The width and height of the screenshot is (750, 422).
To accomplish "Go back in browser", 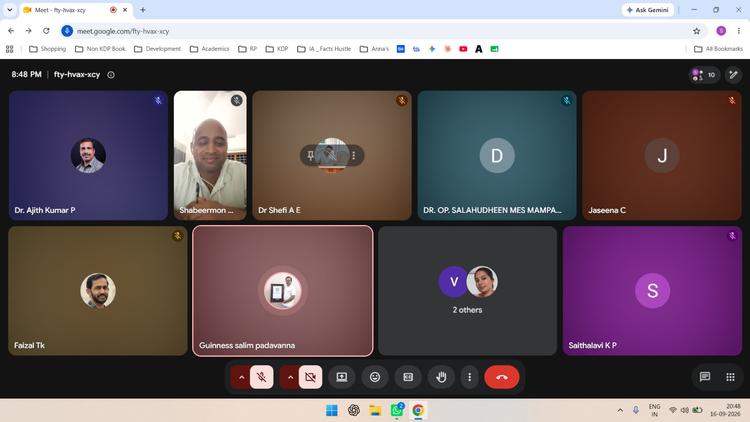I will (x=11, y=31).
